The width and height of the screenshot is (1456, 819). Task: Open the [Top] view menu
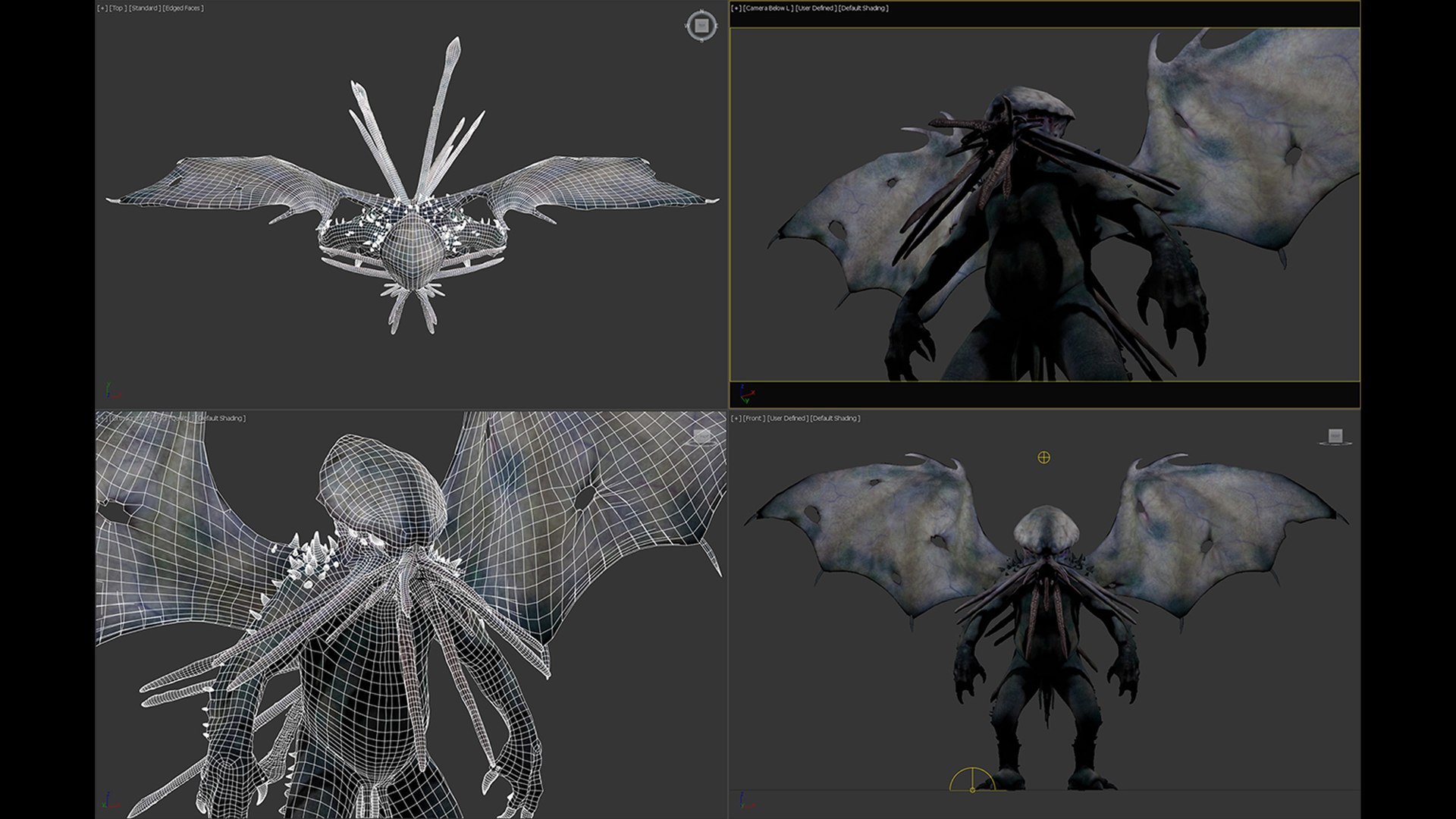pyautogui.click(x=118, y=8)
